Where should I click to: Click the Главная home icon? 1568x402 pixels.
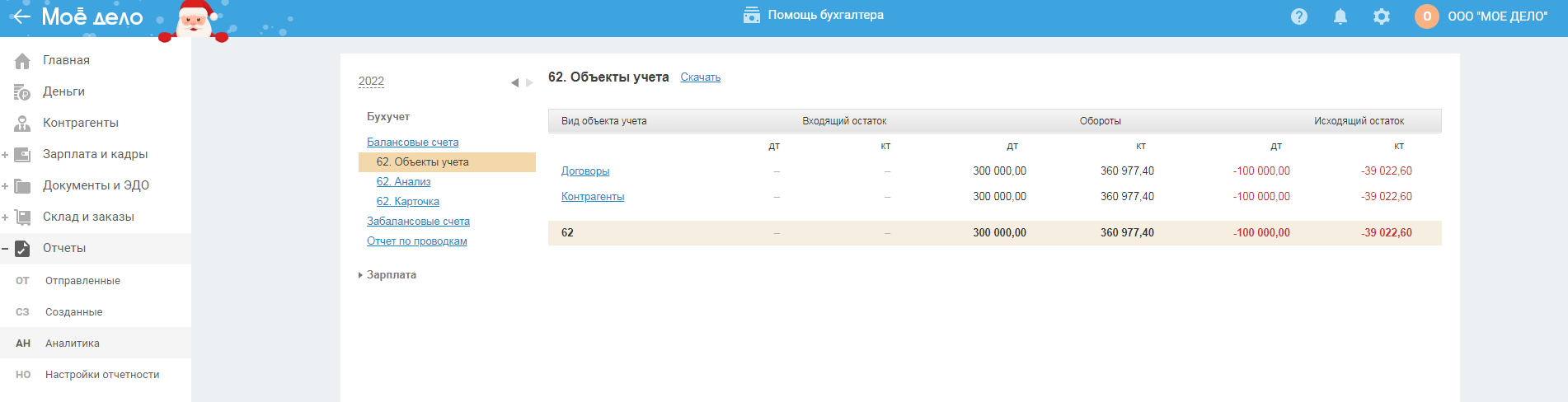point(22,61)
